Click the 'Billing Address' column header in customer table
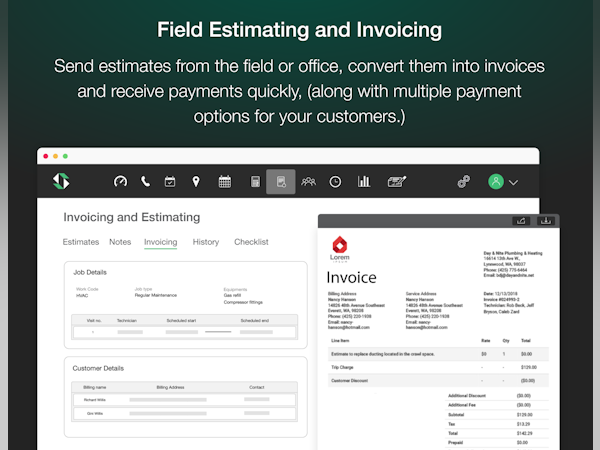 (170, 387)
